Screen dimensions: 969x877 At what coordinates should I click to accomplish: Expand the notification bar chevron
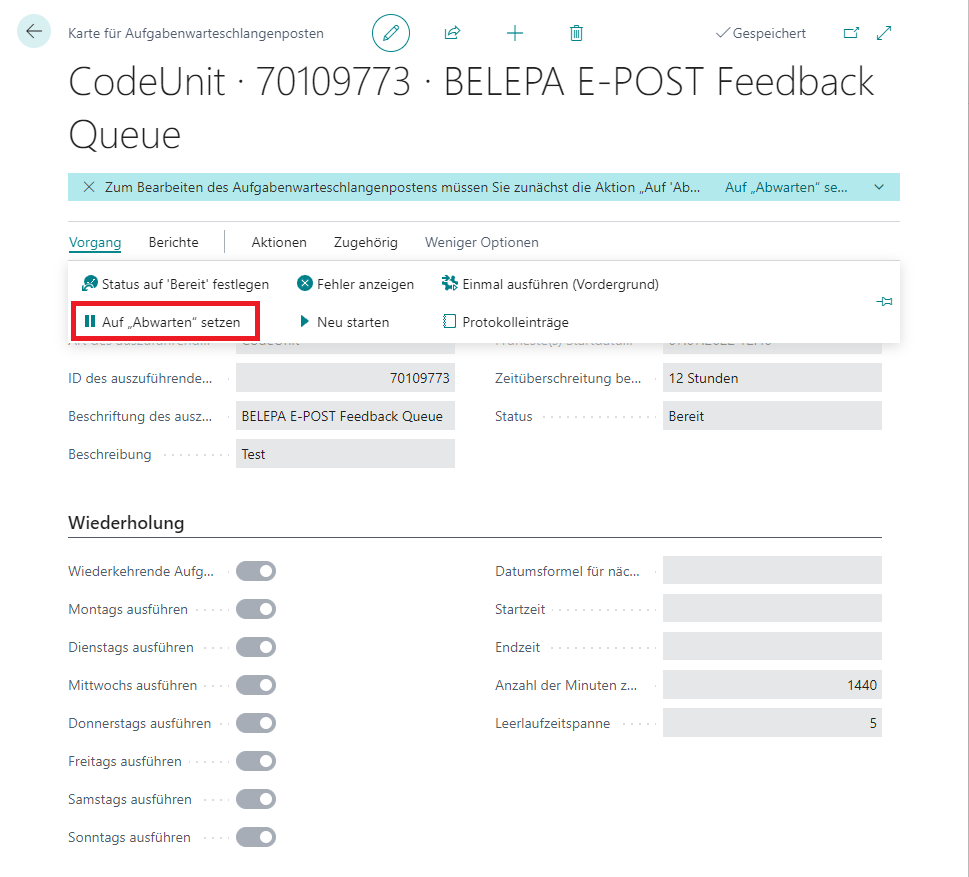[879, 187]
